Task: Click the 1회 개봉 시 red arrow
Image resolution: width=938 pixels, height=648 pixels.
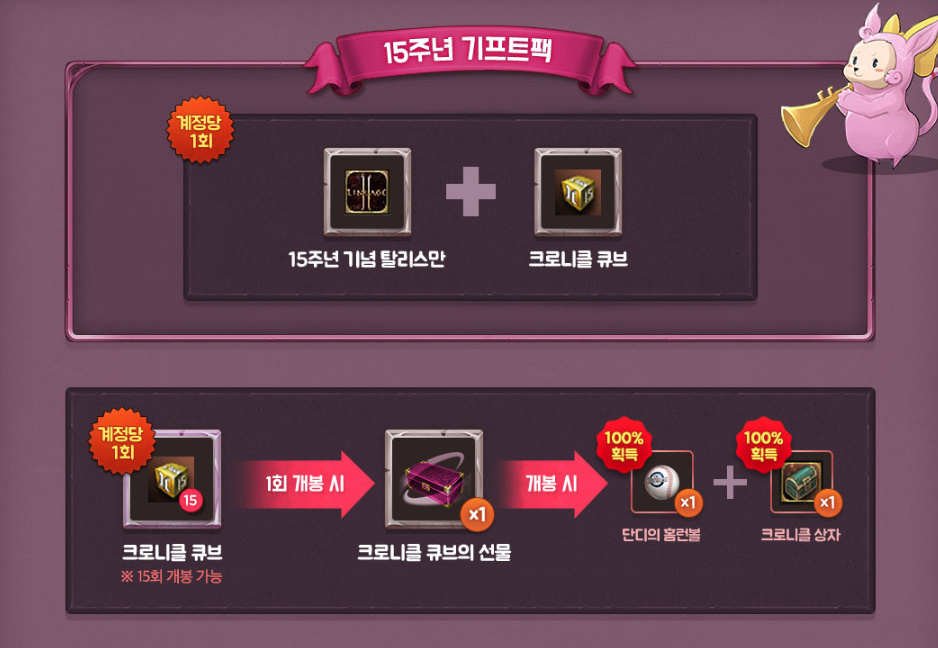Action: coord(304,483)
